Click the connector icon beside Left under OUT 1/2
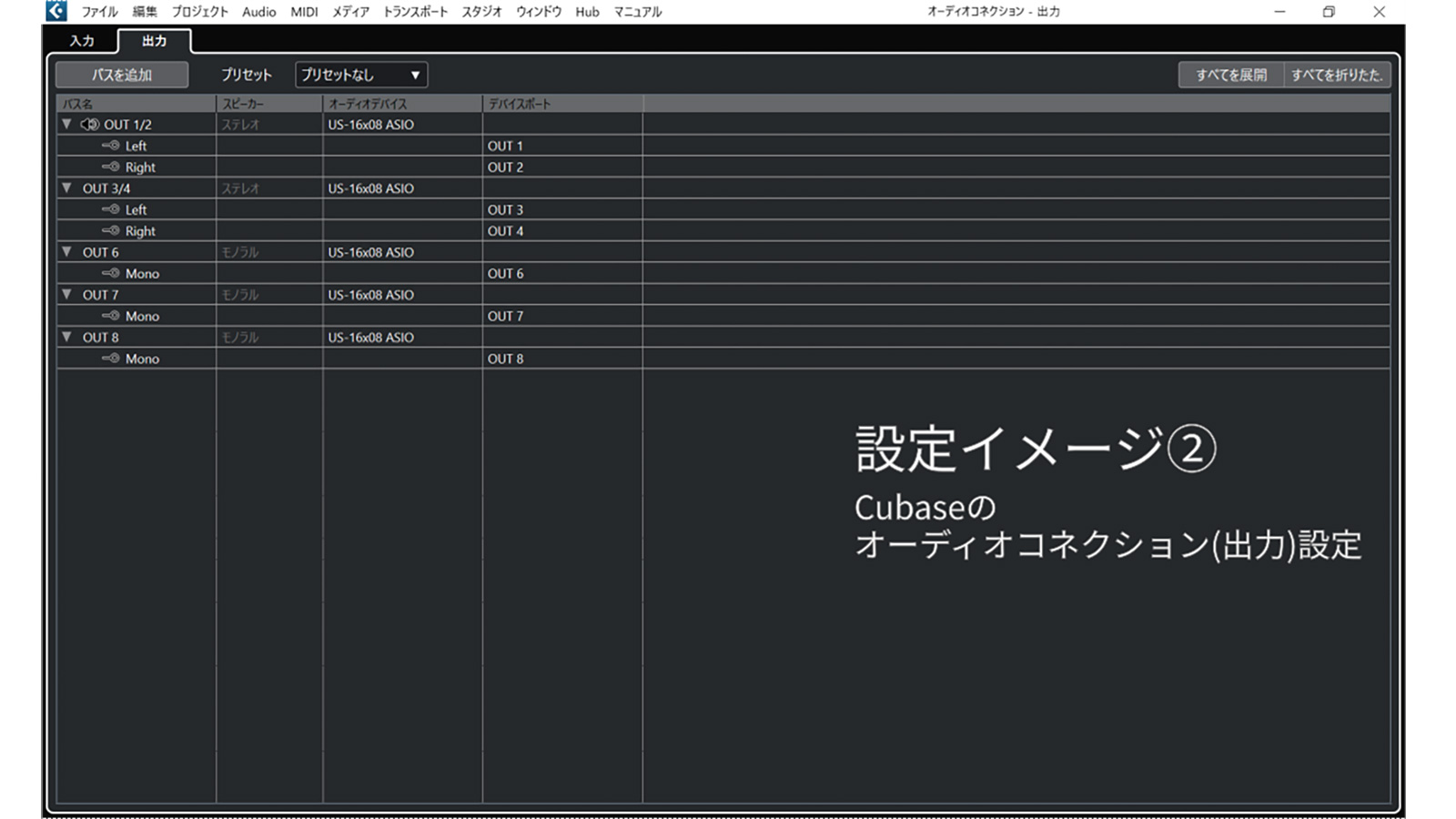 point(111,146)
